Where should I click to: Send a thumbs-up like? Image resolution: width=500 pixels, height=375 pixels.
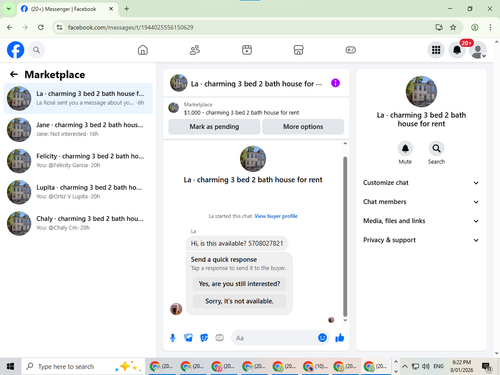[x=340, y=338]
